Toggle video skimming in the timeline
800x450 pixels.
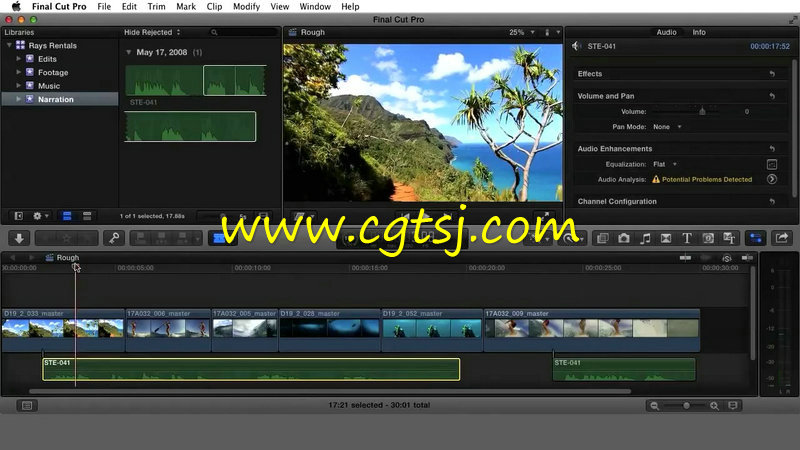pos(685,258)
